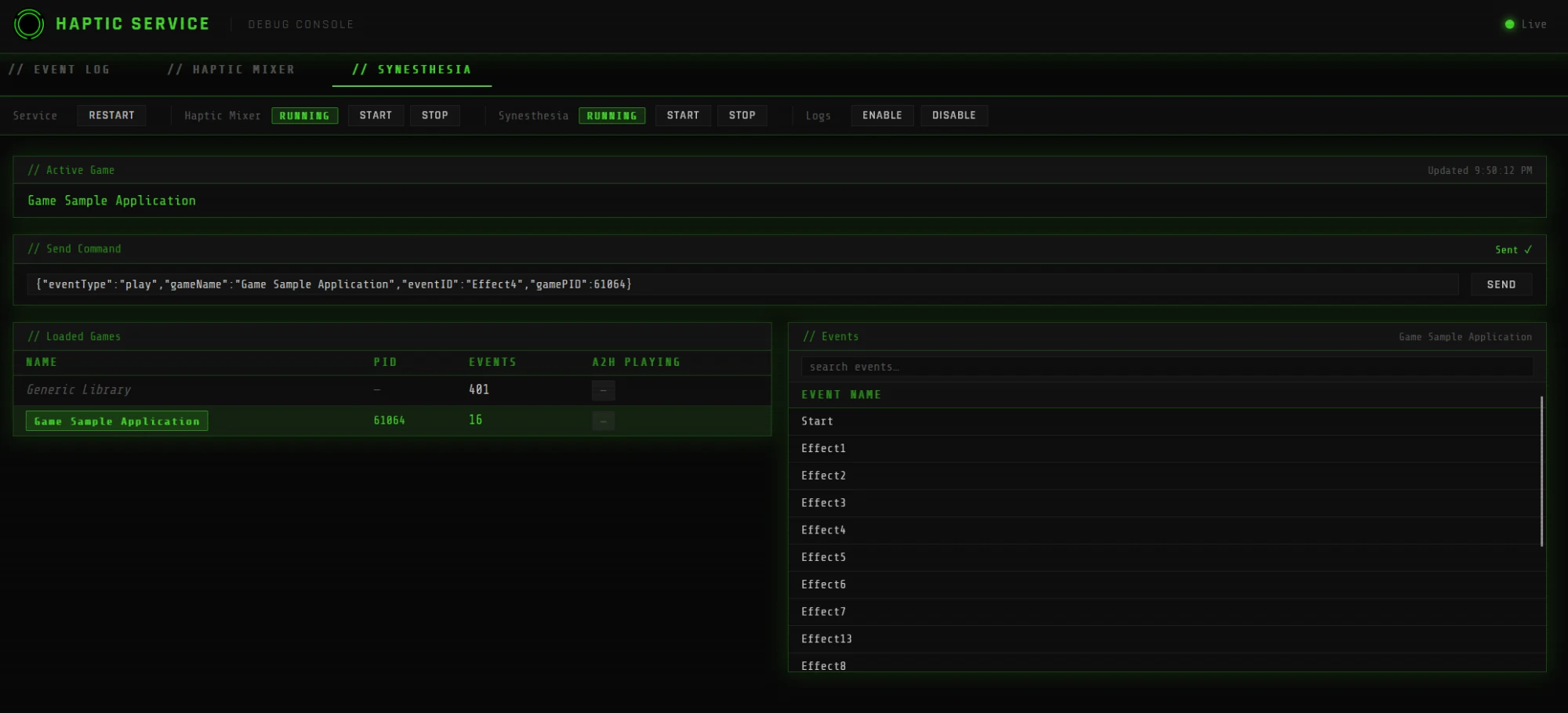Stop the Haptic Mixer
This screenshot has height=713, width=1568.
pyautogui.click(x=435, y=115)
